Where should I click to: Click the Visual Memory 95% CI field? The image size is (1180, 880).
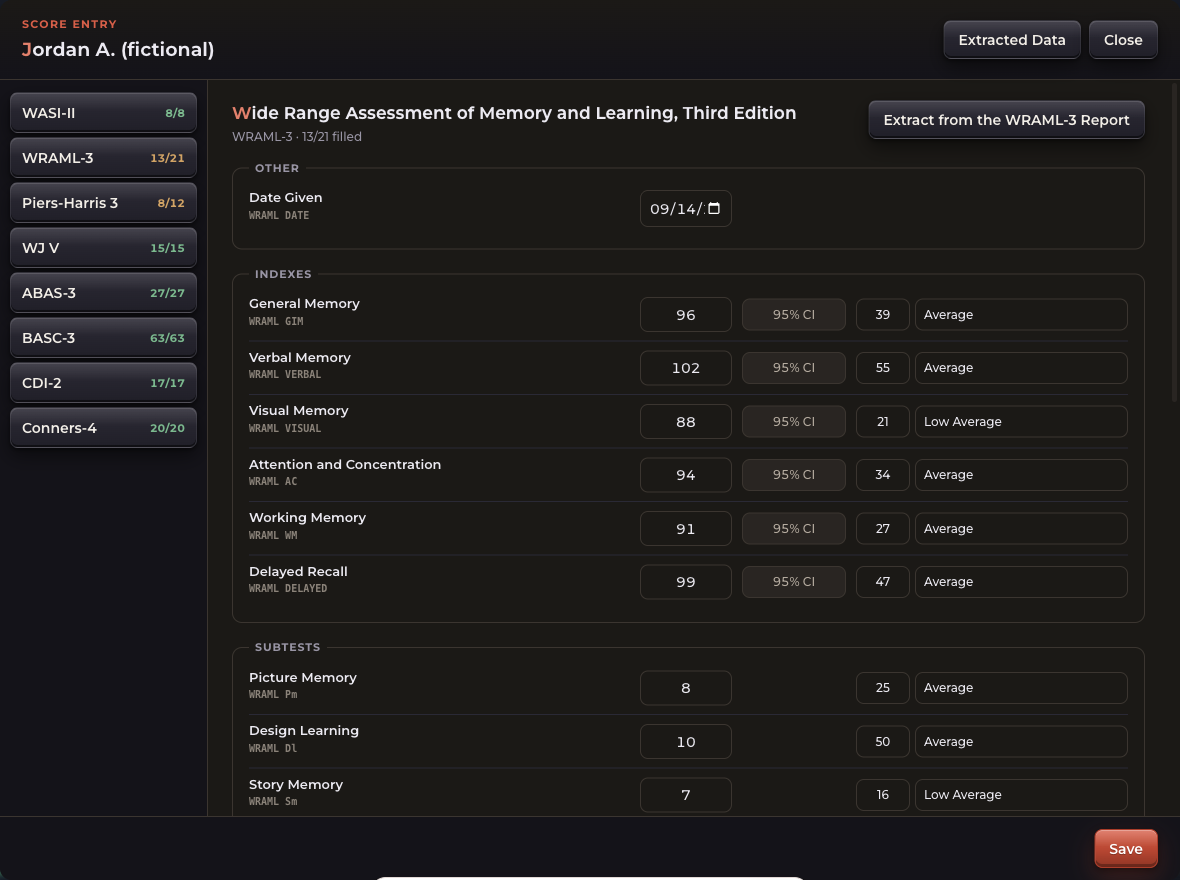[x=793, y=422]
